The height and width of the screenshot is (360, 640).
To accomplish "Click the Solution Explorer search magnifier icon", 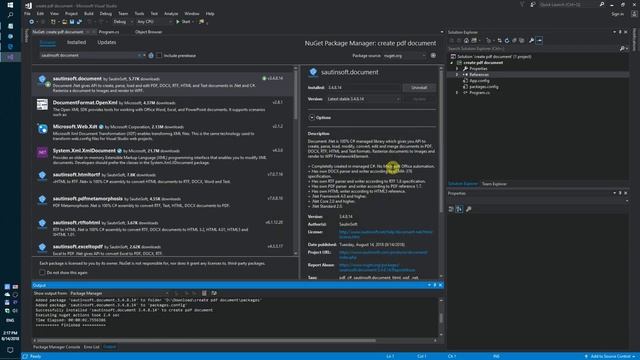I will [622, 49].
